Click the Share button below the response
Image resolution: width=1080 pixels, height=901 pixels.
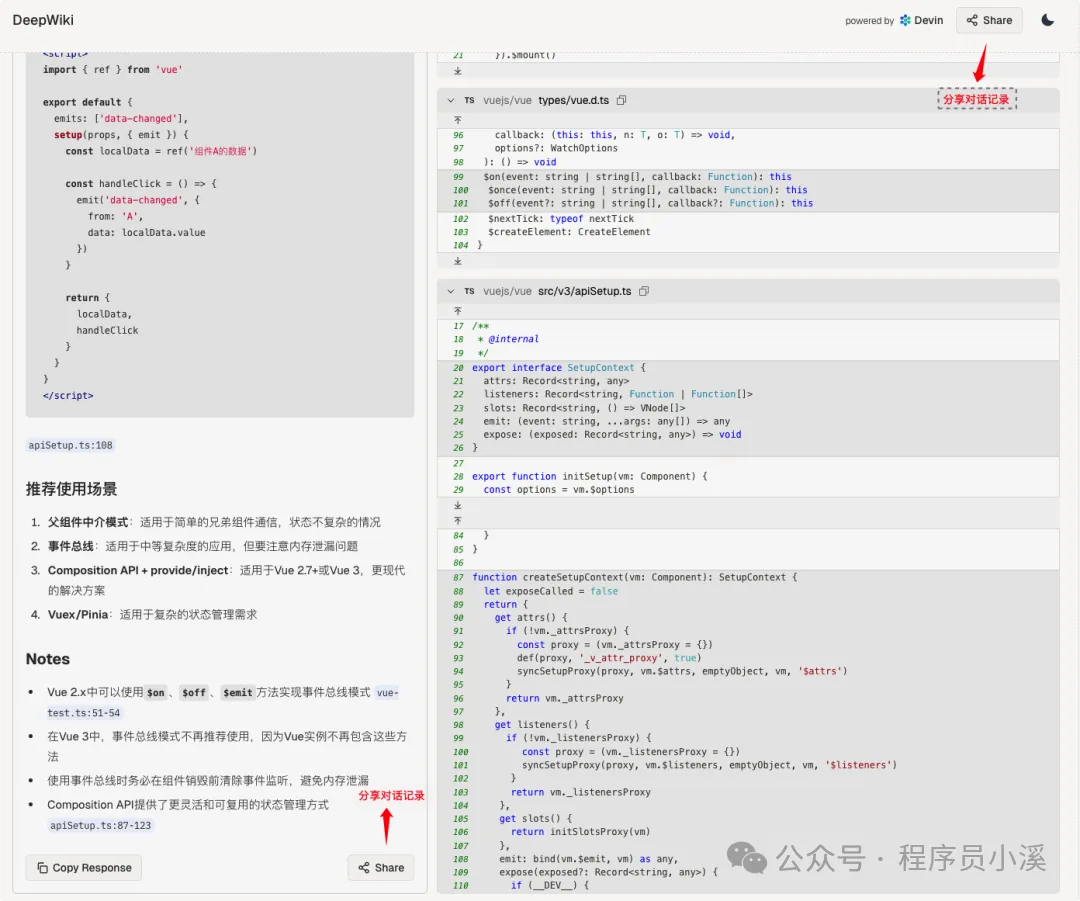[381, 868]
